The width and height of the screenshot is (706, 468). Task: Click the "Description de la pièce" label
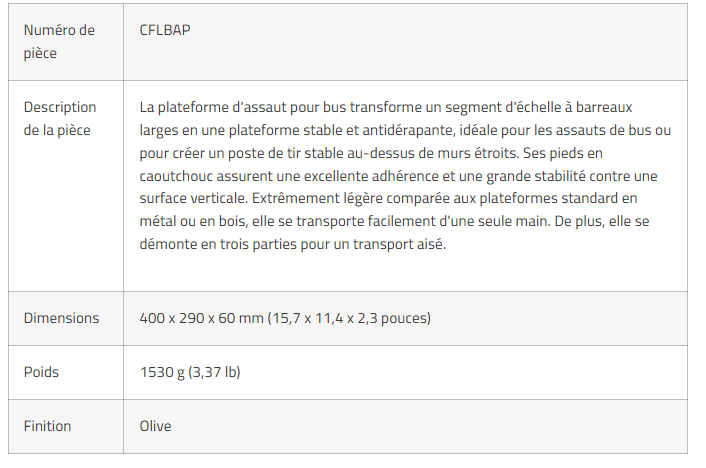[x=60, y=119]
